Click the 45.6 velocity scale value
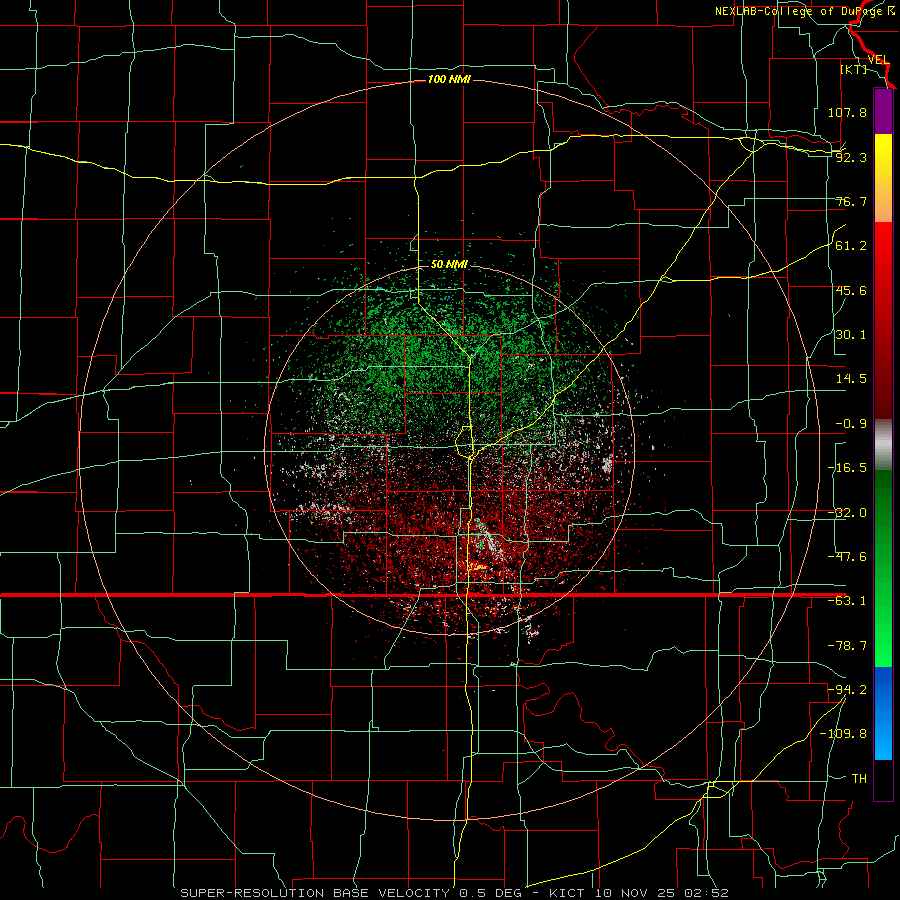The height and width of the screenshot is (900, 900). (x=851, y=290)
